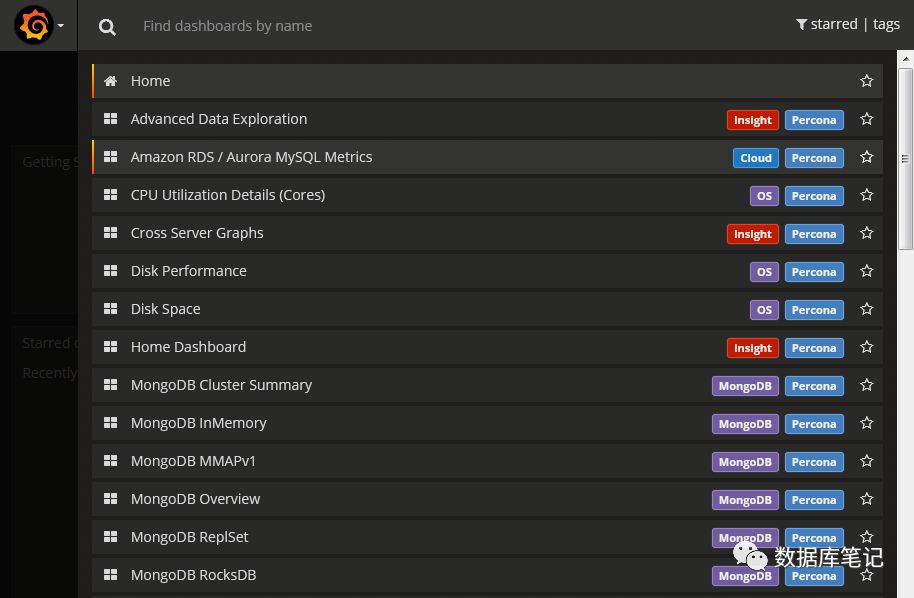Click MongoDB tag on MongoDB Cluster Summary

point(745,386)
